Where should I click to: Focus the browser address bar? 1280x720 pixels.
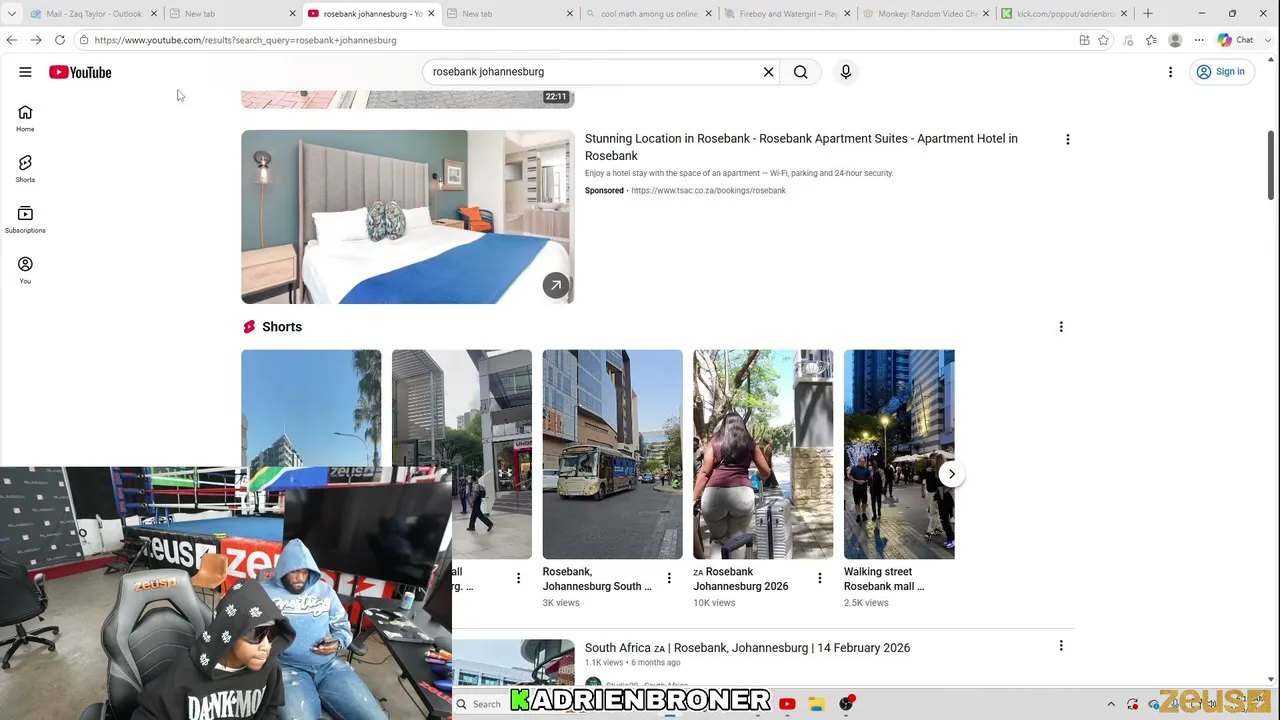[x=580, y=40]
